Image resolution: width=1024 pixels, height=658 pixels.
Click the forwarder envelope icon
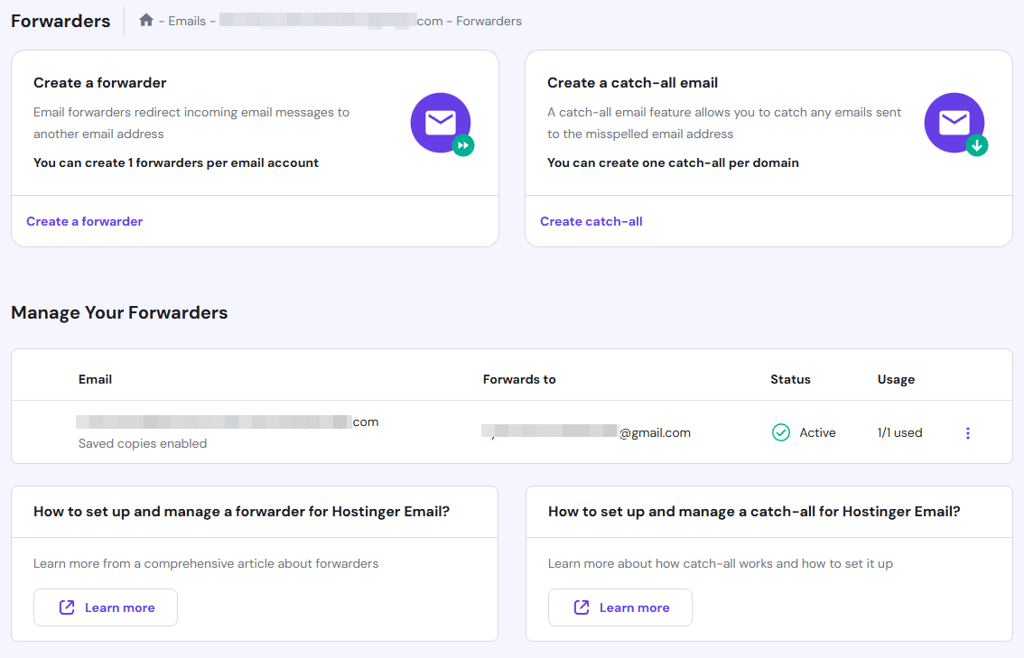click(x=441, y=123)
